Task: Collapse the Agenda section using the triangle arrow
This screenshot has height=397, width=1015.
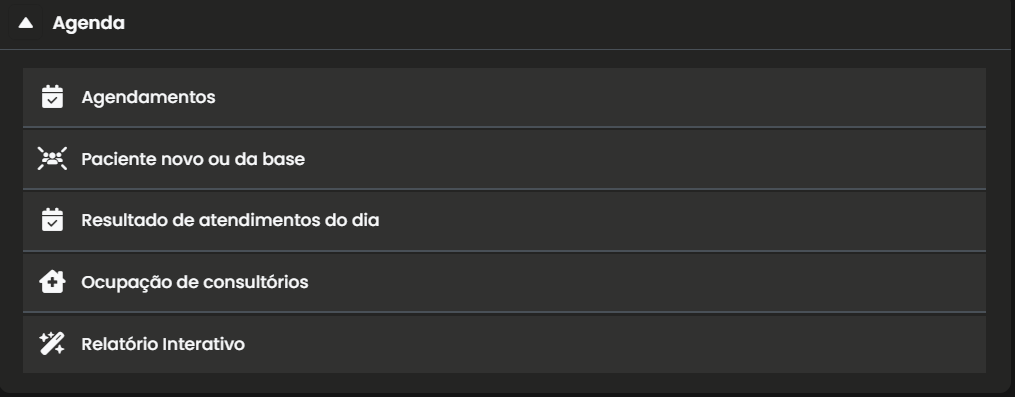Action: point(25,23)
